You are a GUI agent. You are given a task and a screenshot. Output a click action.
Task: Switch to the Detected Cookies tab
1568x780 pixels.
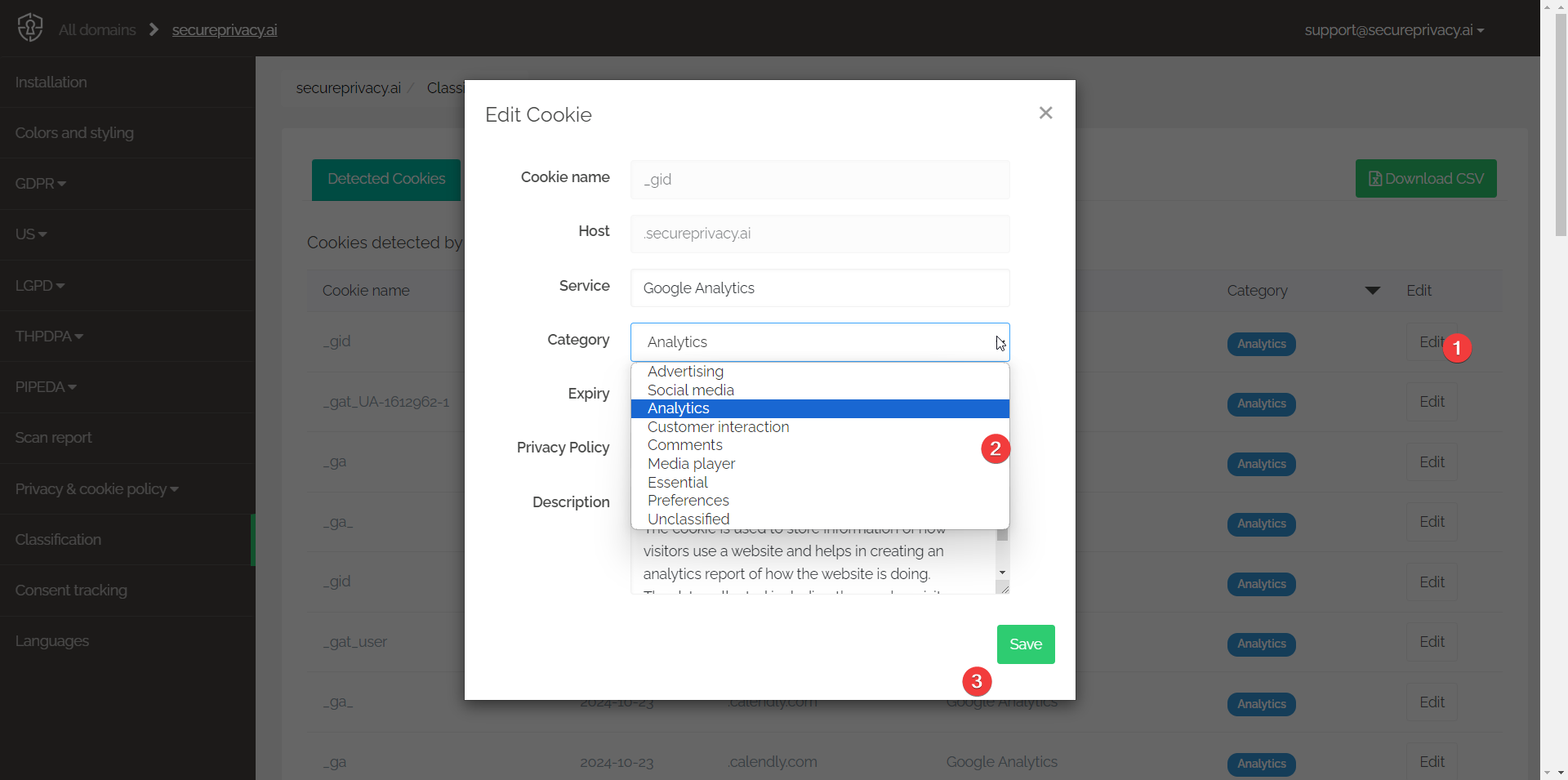pos(385,179)
